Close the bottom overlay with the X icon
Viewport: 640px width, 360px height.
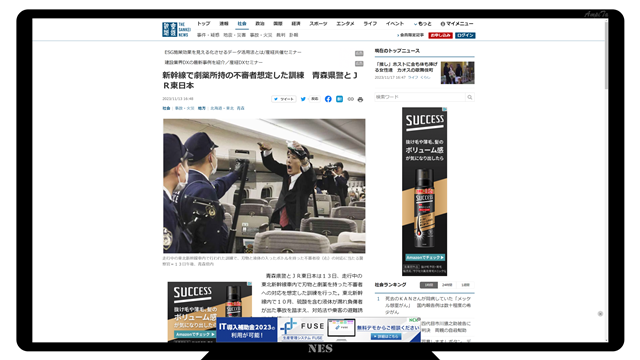pos(600,313)
